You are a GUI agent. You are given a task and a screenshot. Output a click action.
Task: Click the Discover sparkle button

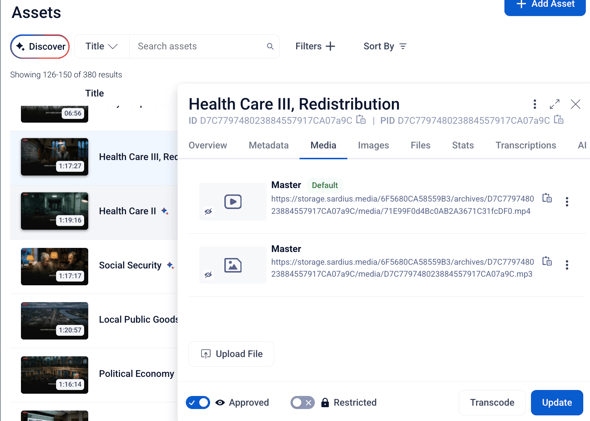point(40,47)
